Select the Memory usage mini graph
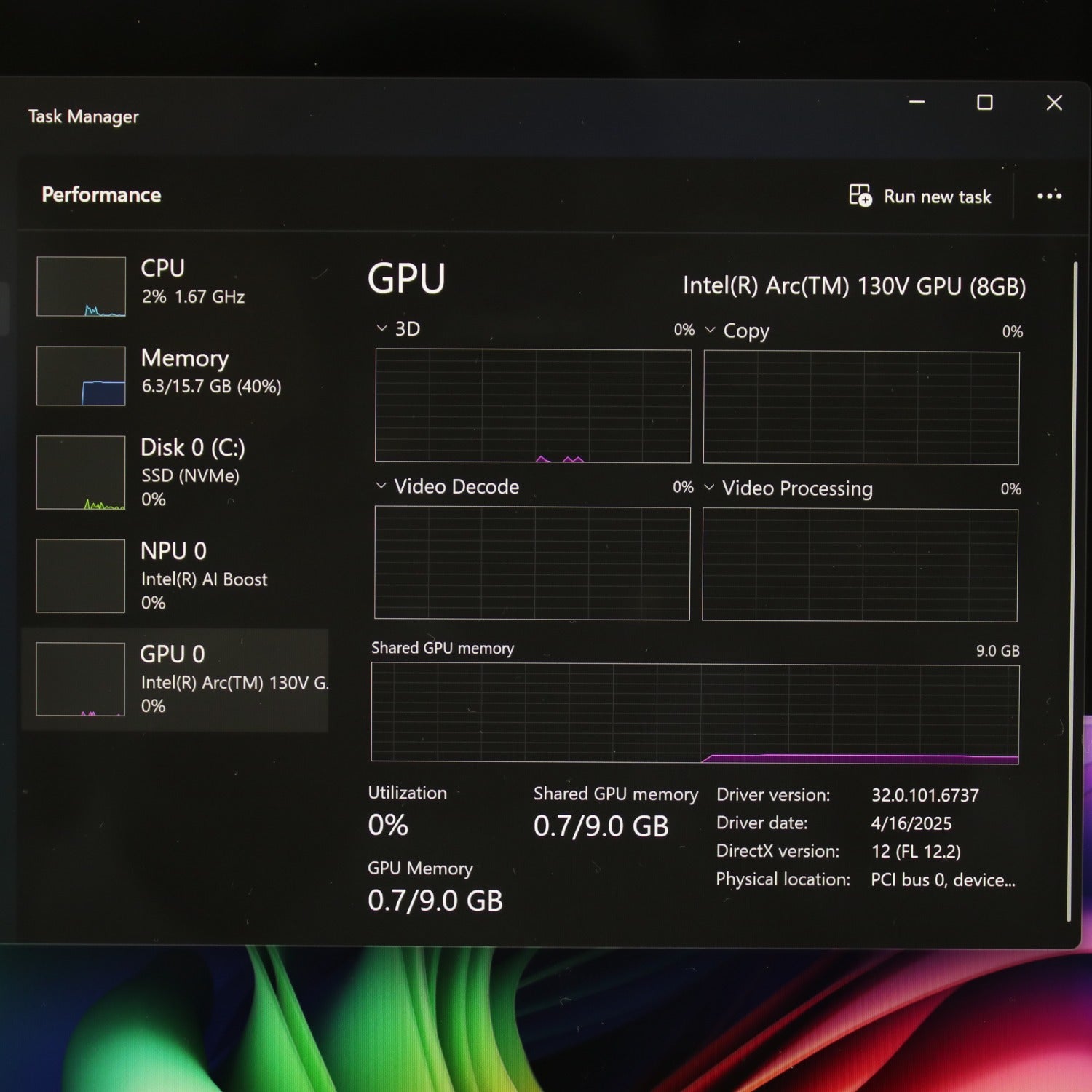The image size is (1092, 1092). tap(81, 376)
